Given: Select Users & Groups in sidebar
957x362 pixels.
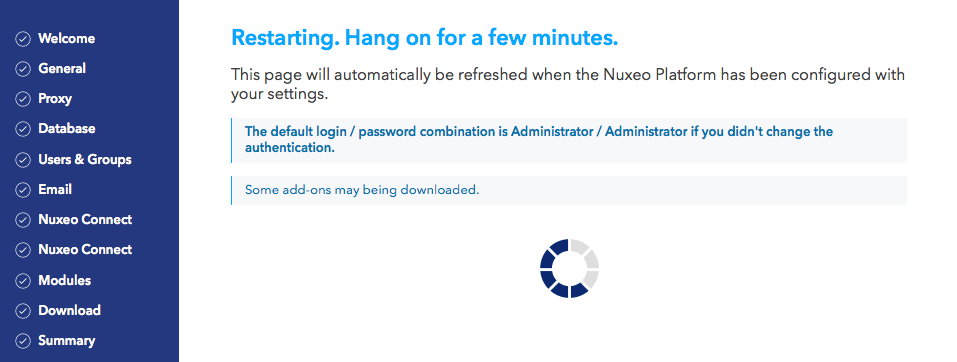Looking at the screenshot, I should tap(85, 159).
